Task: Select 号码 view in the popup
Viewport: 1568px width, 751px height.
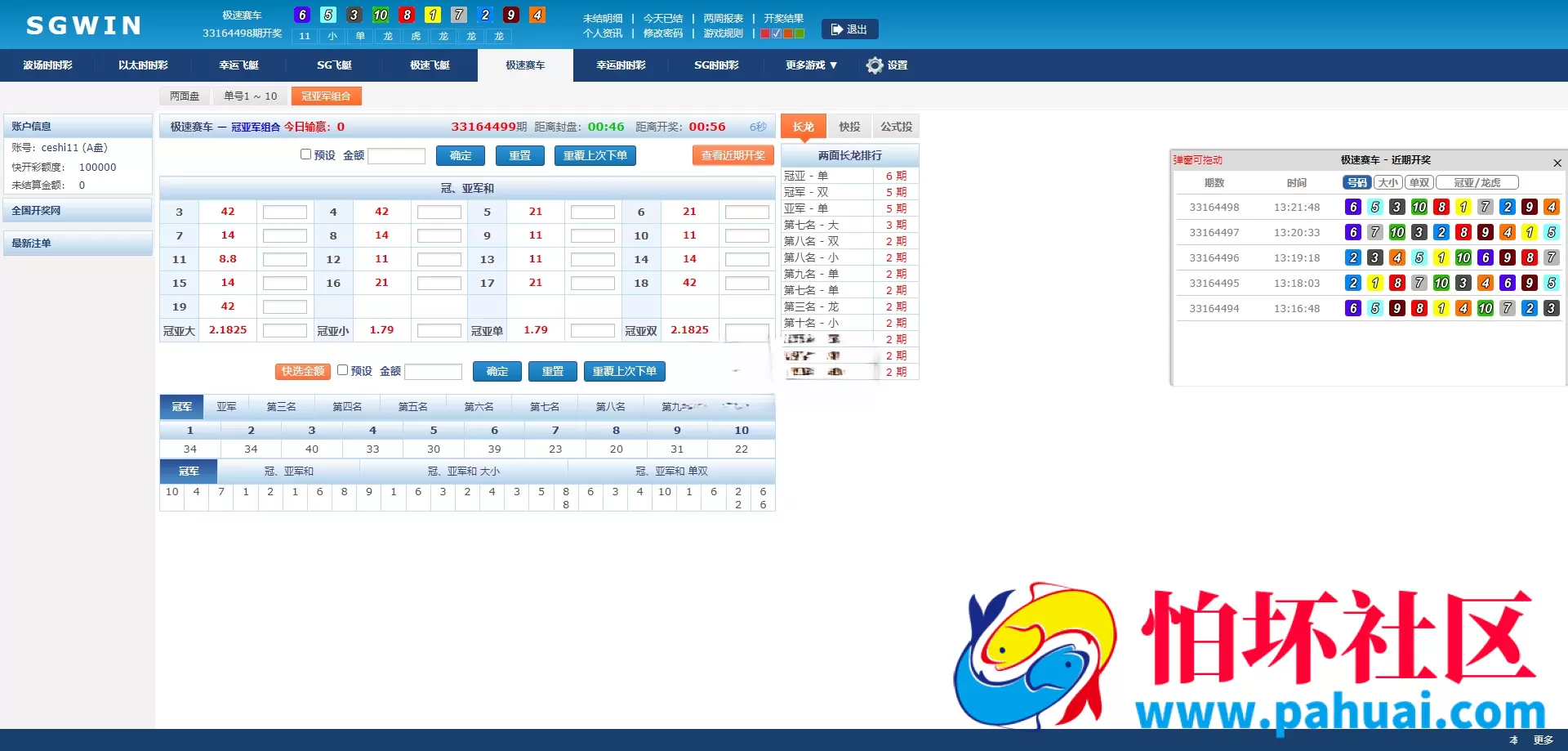Action: (1357, 183)
